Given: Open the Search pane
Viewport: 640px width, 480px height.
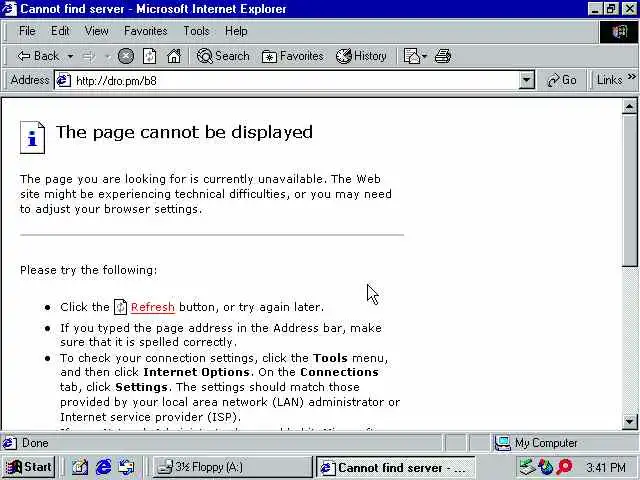Looking at the screenshot, I should coord(223,56).
